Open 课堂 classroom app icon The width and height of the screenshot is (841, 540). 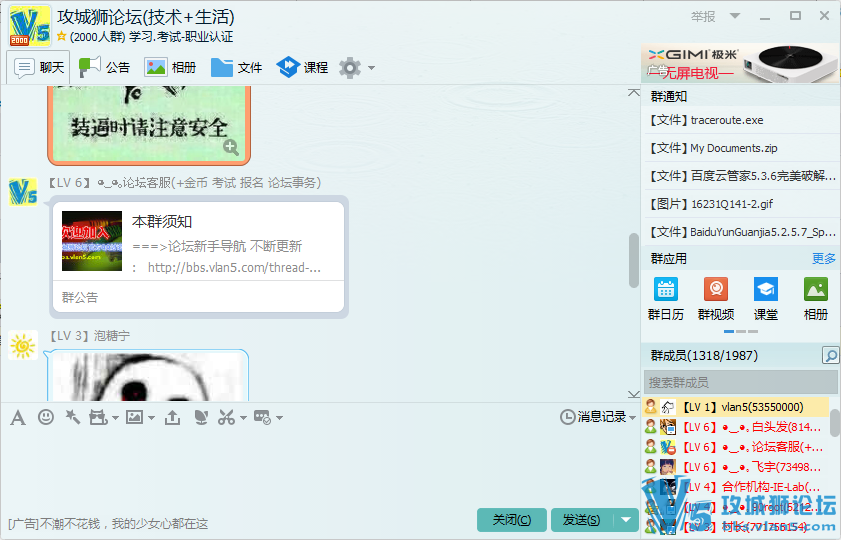[x=765, y=299]
